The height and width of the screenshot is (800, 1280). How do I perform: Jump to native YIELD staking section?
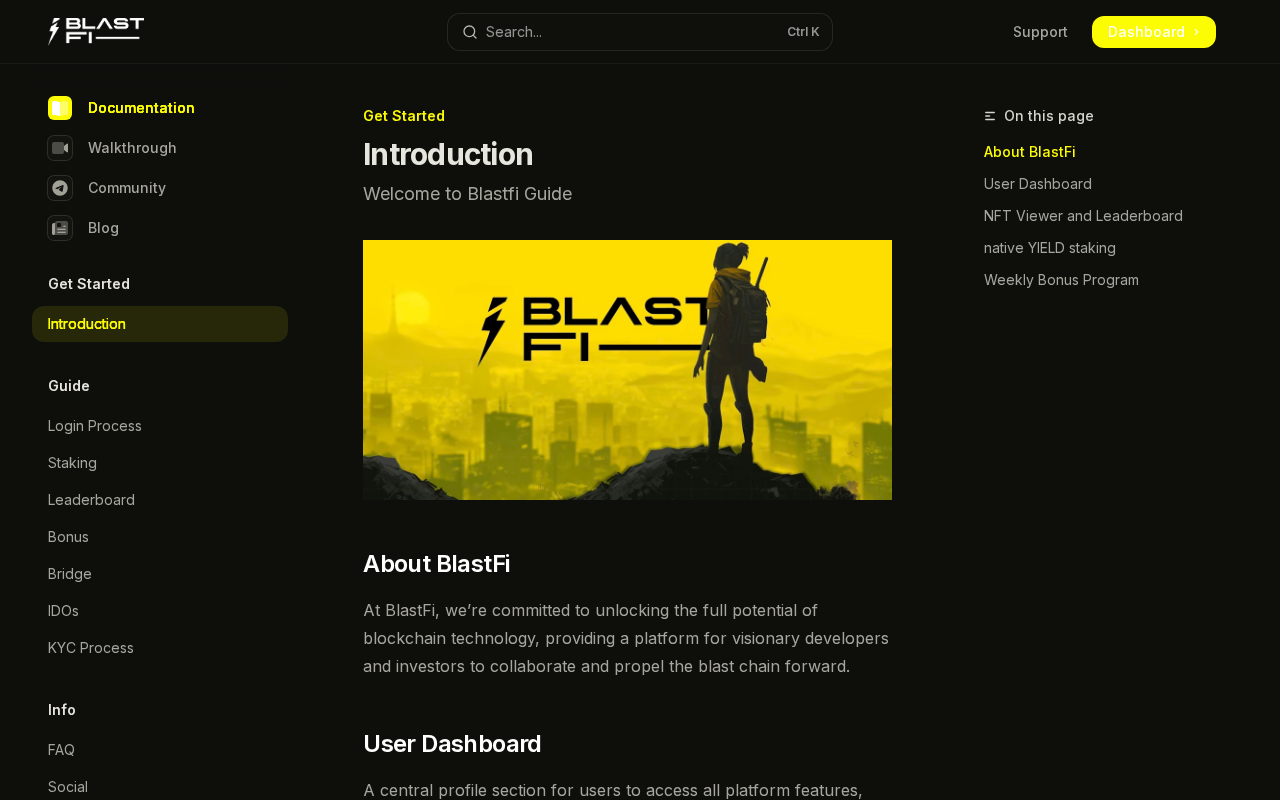pyautogui.click(x=1050, y=248)
